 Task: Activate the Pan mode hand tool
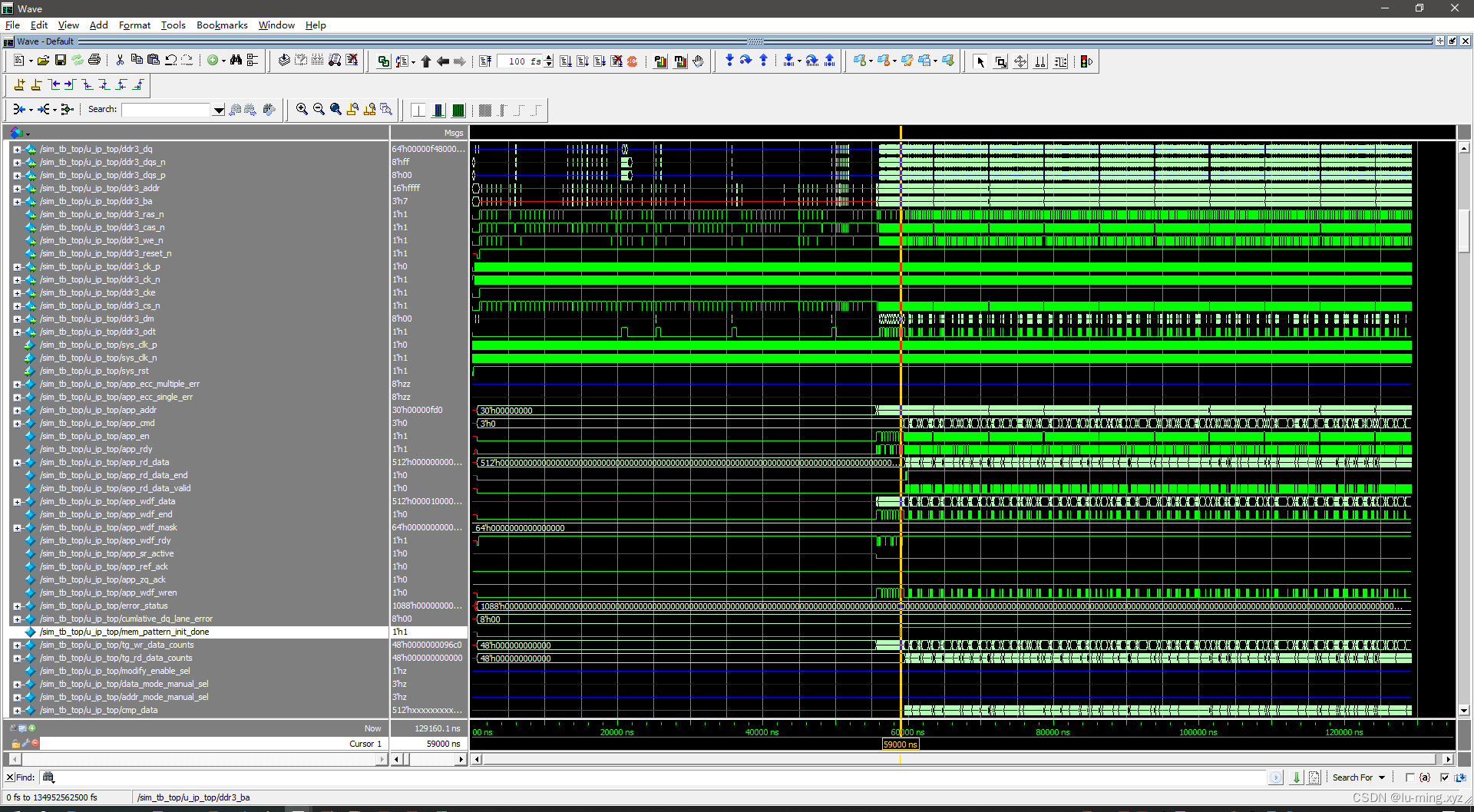point(699,61)
